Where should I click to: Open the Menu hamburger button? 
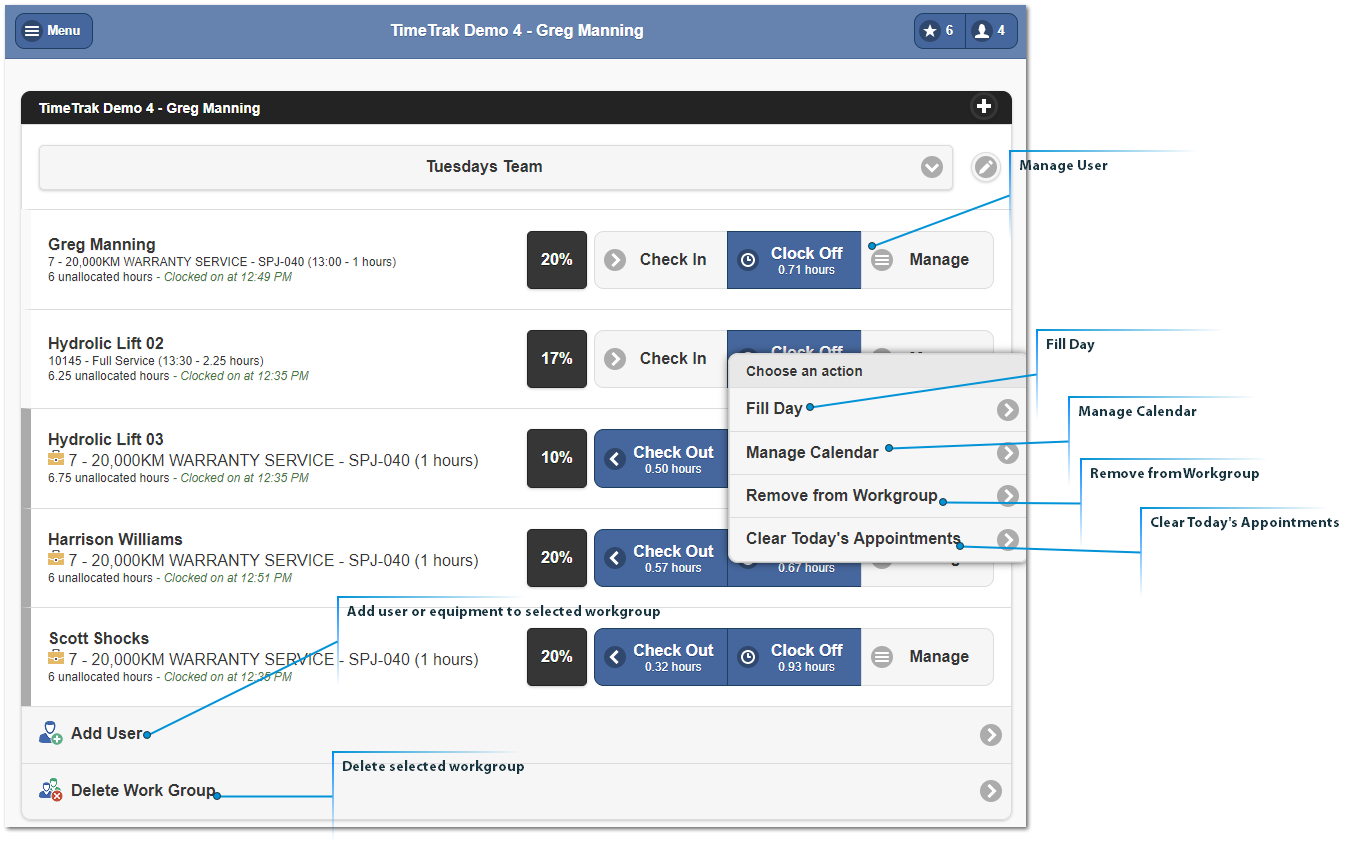click(54, 31)
